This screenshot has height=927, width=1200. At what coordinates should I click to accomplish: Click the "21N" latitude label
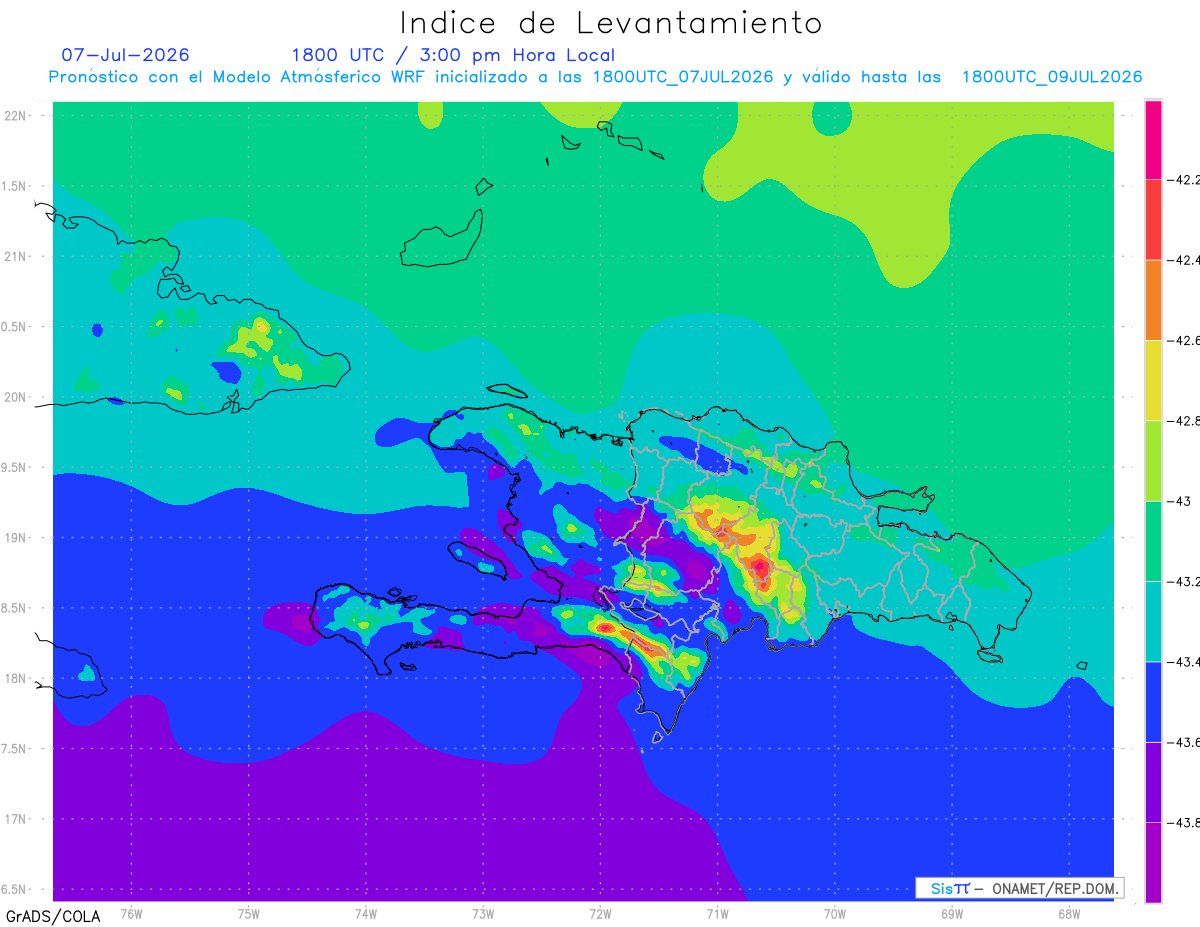click(17, 256)
